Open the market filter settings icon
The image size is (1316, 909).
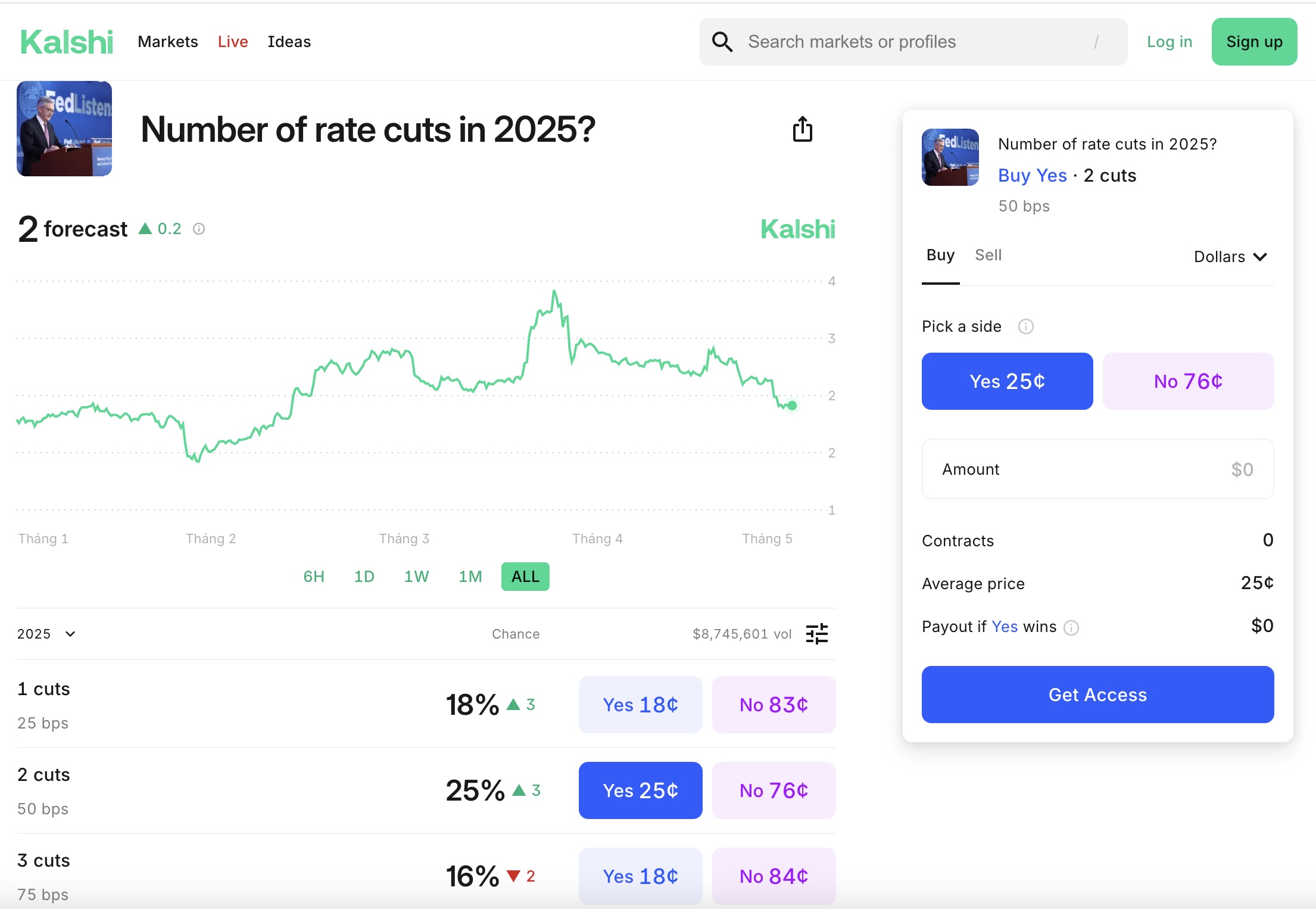[816, 634]
